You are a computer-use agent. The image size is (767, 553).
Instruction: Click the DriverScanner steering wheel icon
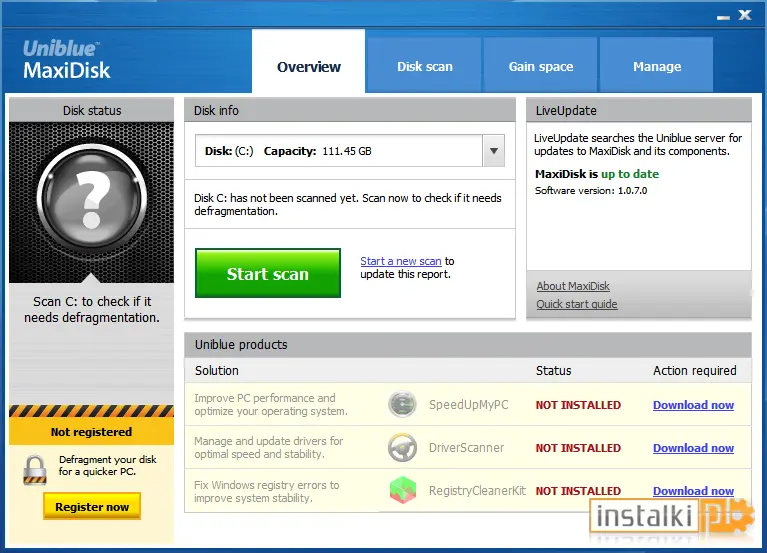[x=402, y=447]
